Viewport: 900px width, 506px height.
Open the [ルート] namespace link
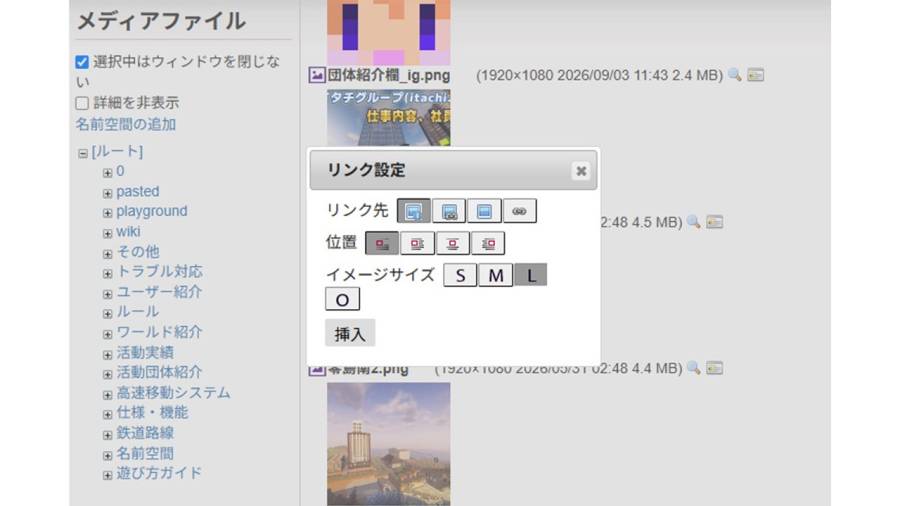(x=117, y=151)
